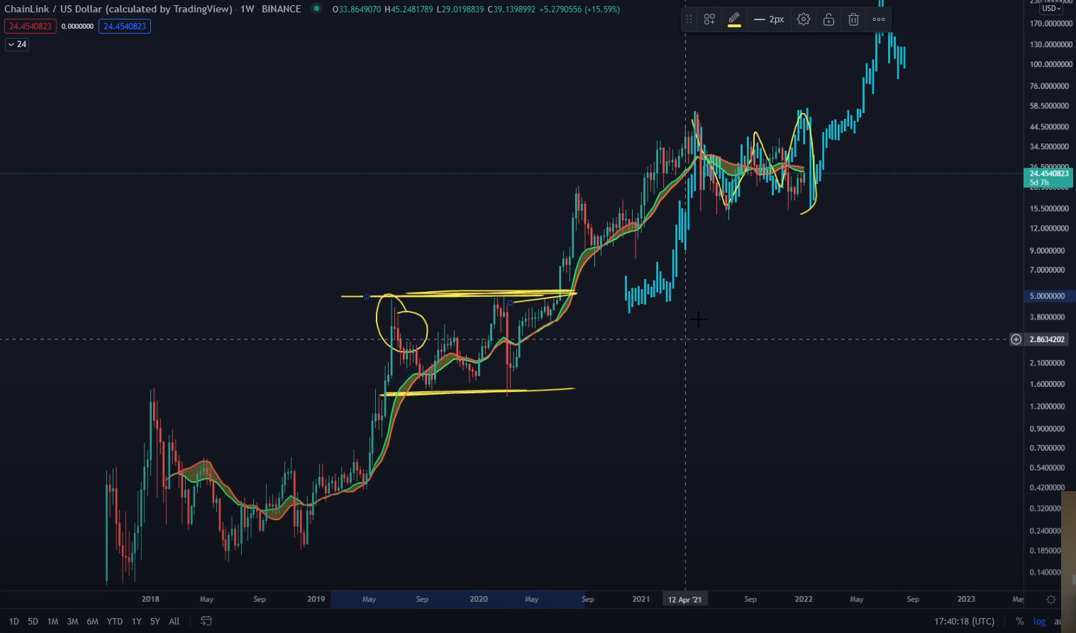Screen dimensions: 1076x633
Task: Open the USD currency dropdown
Action: pyautogui.click(x=1047, y=8)
